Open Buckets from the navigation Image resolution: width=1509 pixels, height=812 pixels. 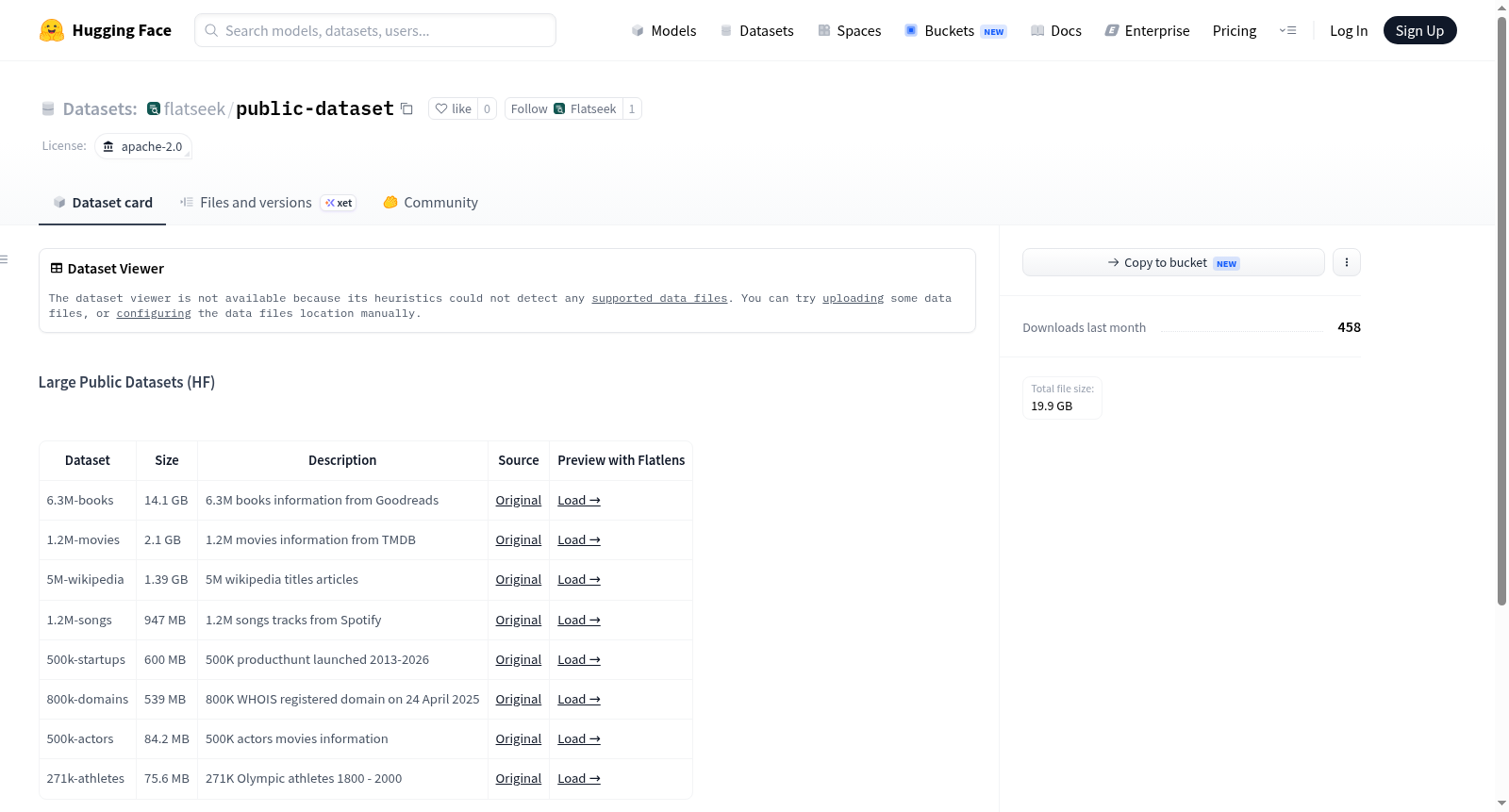click(x=955, y=30)
